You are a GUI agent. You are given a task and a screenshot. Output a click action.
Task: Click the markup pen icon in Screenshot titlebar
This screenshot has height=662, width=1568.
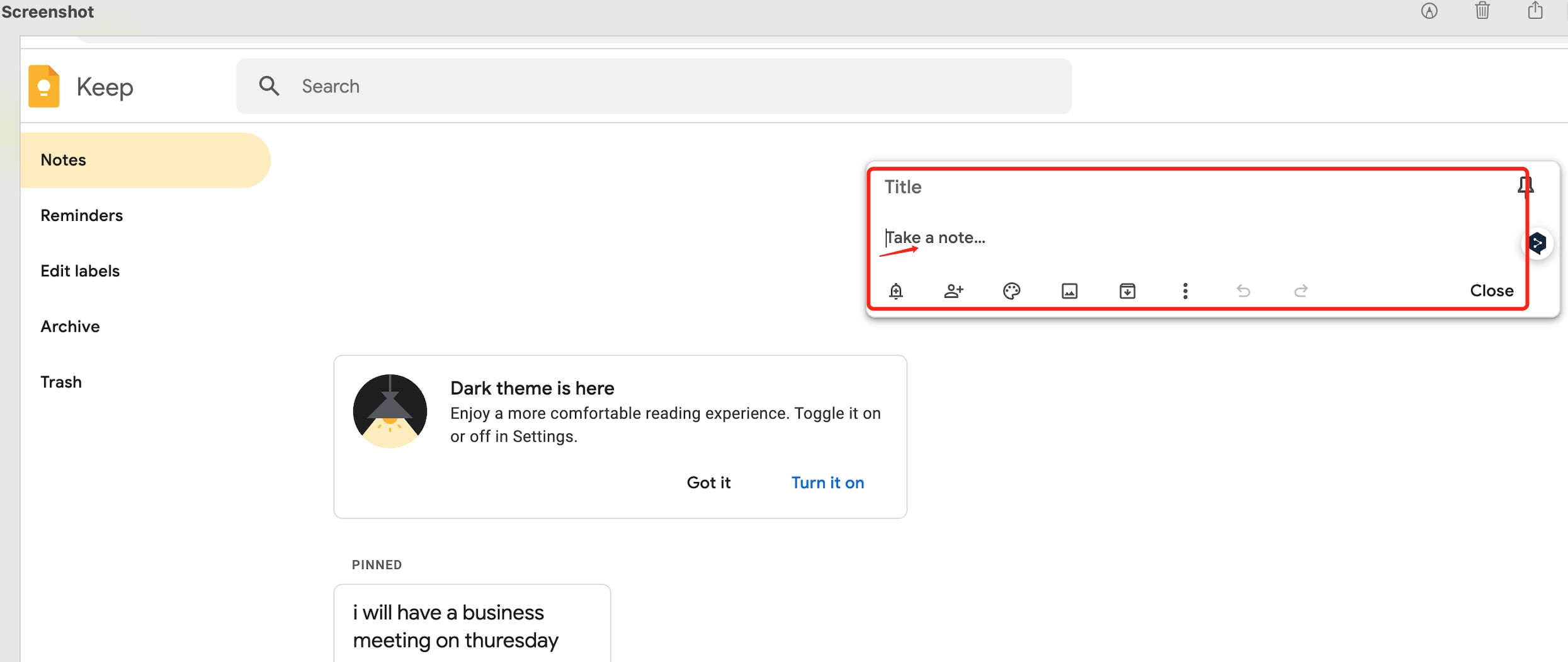click(x=1429, y=11)
